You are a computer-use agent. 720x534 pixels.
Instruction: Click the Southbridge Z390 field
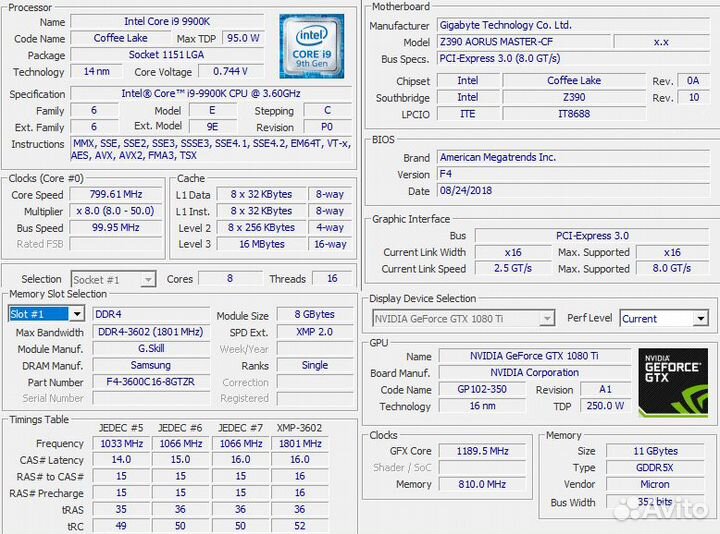(x=574, y=97)
